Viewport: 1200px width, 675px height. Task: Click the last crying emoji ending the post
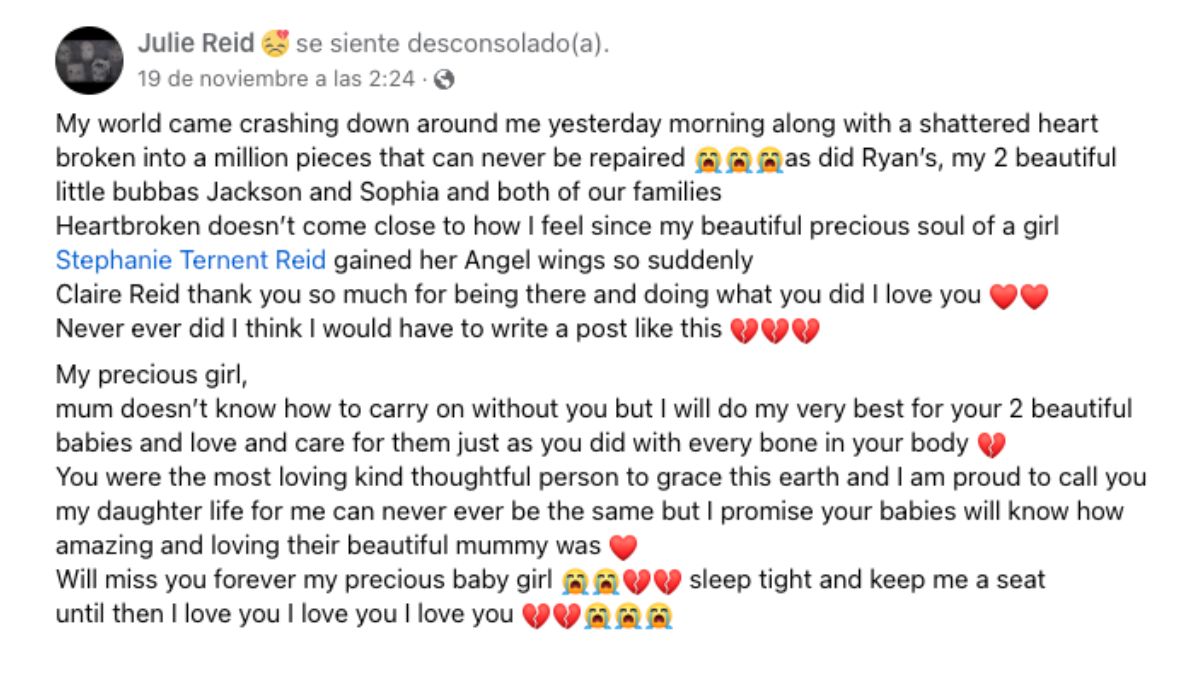(x=659, y=616)
